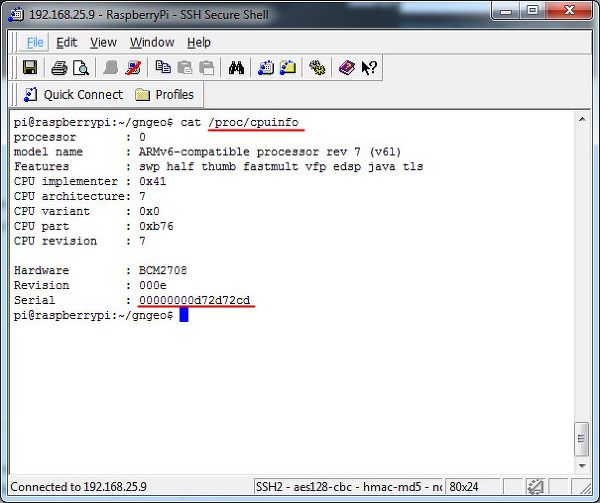Click the model name ARMv6-compatible processor text

point(270,152)
